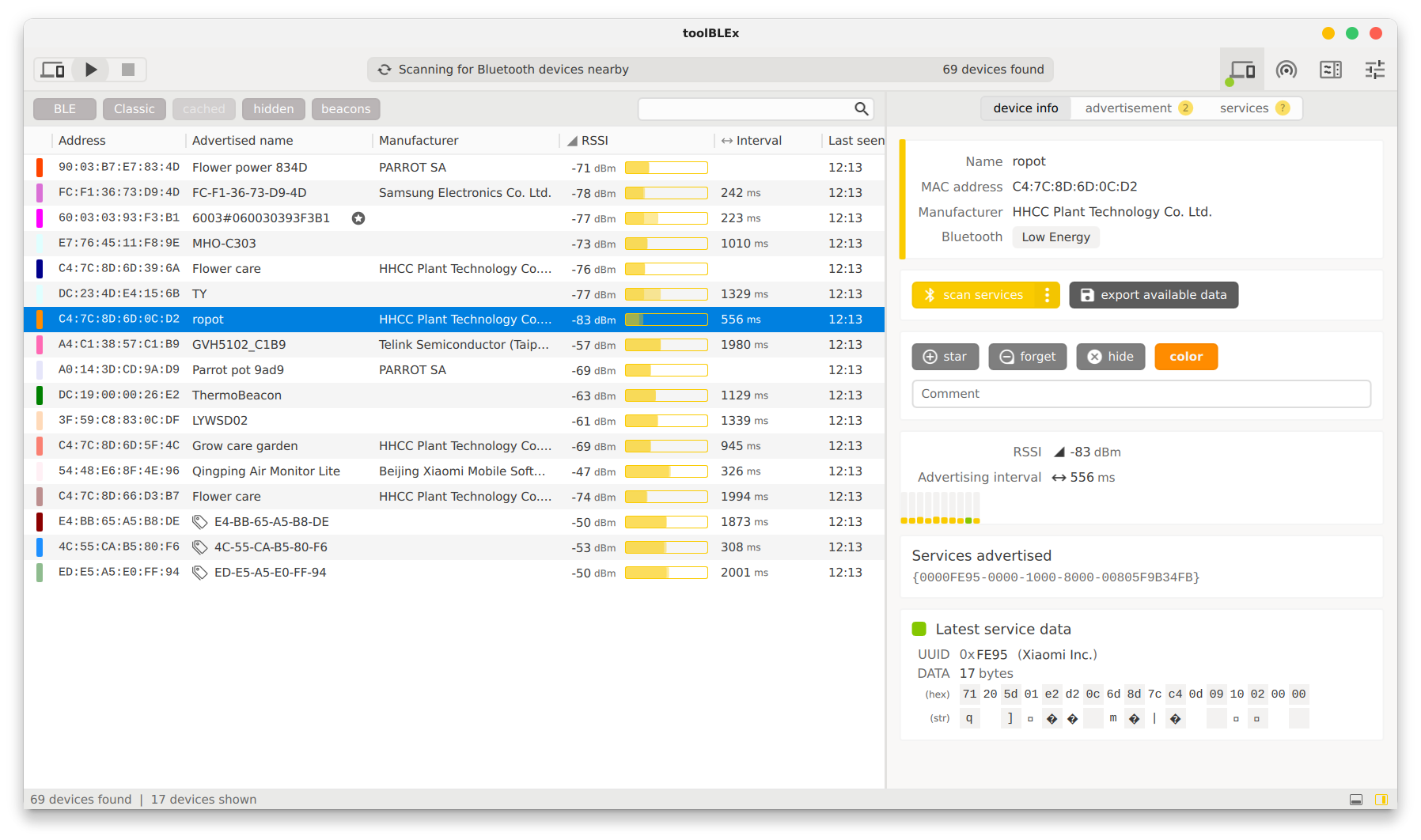Toggle the beacons filter
The image size is (1421, 840).
click(346, 109)
